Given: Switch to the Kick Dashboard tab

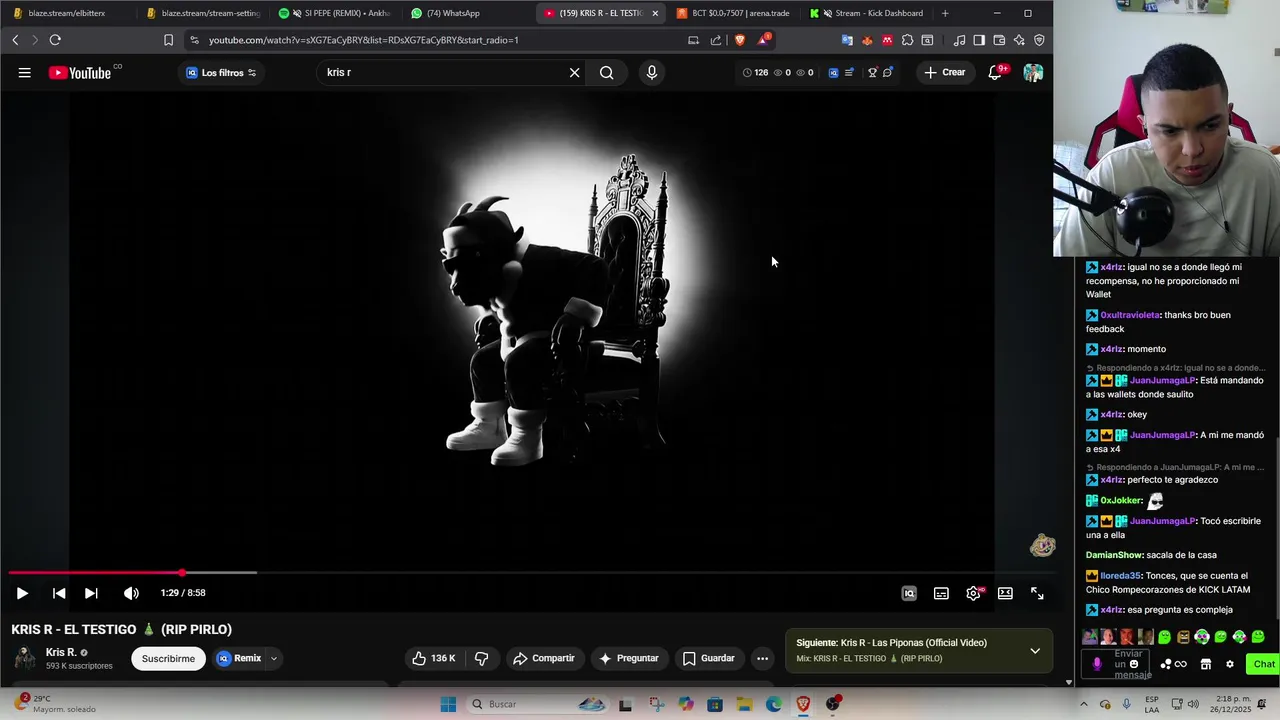Looking at the screenshot, I should click(868, 13).
